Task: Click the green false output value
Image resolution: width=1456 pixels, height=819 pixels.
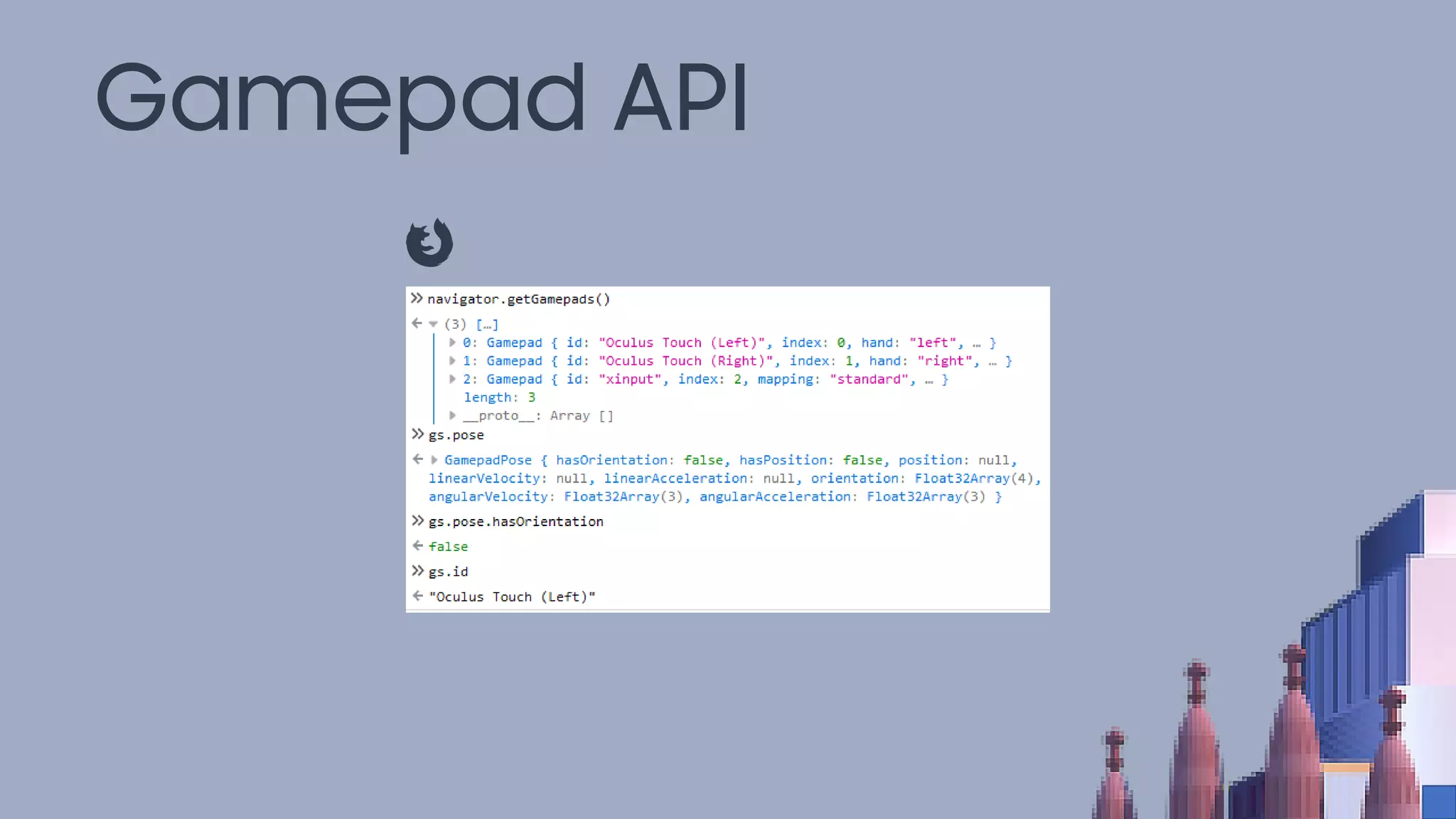Action: tap(448, 546)
